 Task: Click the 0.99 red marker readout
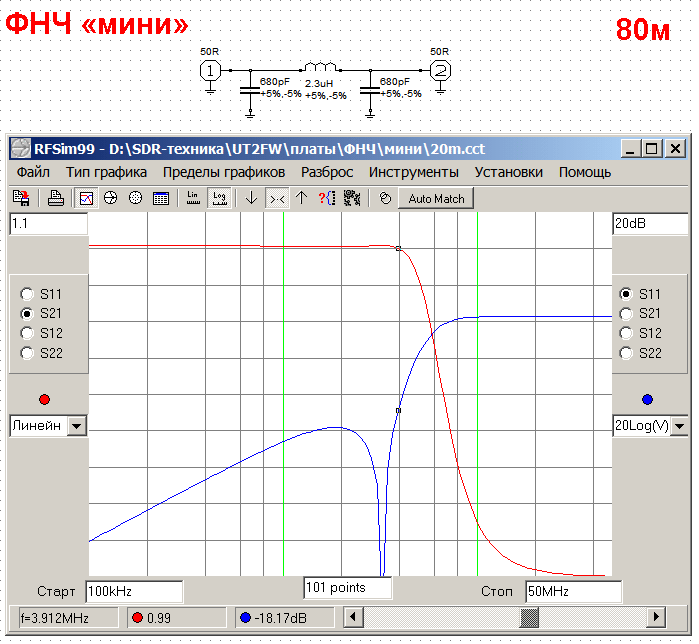click(x=177, y=618)
